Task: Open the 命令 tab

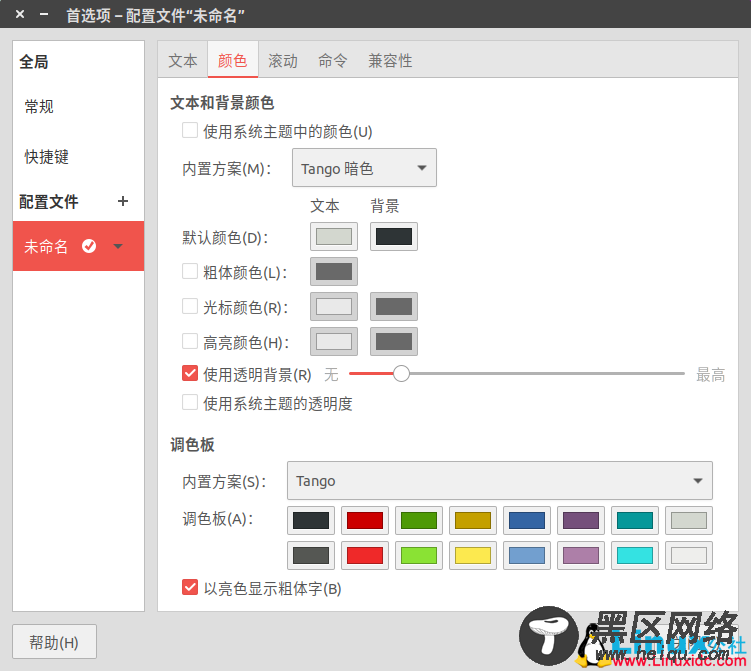Action: 332,60
